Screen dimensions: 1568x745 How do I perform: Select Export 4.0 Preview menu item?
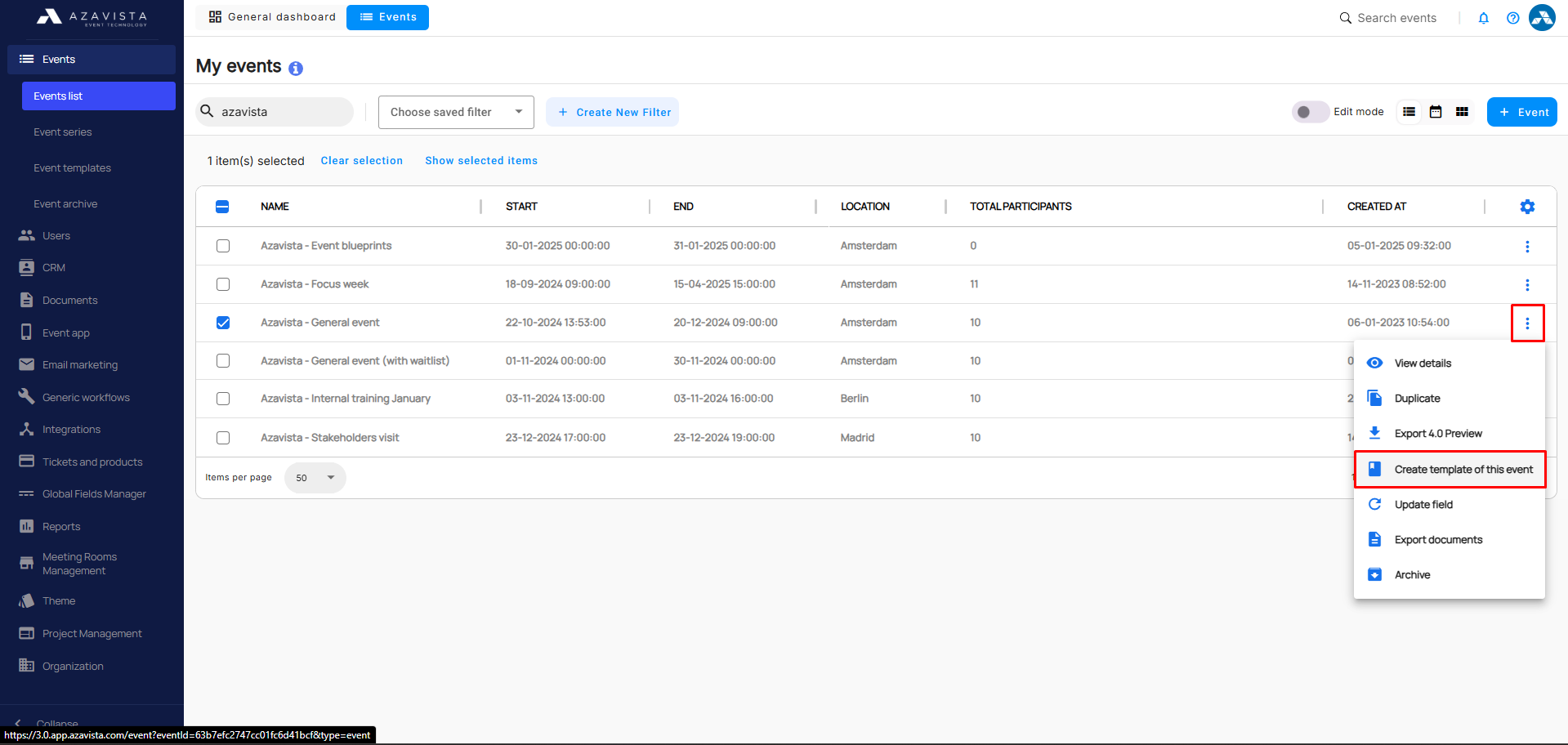(1450, 434)
